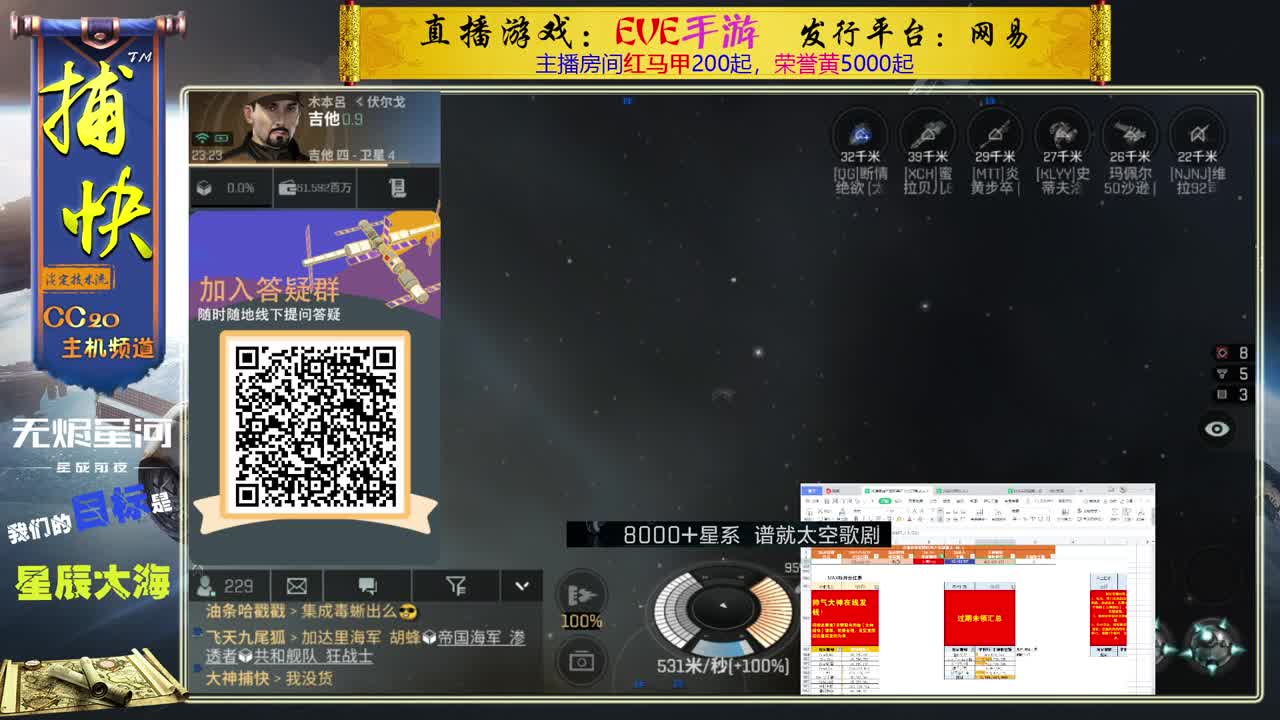
Task: Open the eye-shaped overview icon
Action: 1215,428
